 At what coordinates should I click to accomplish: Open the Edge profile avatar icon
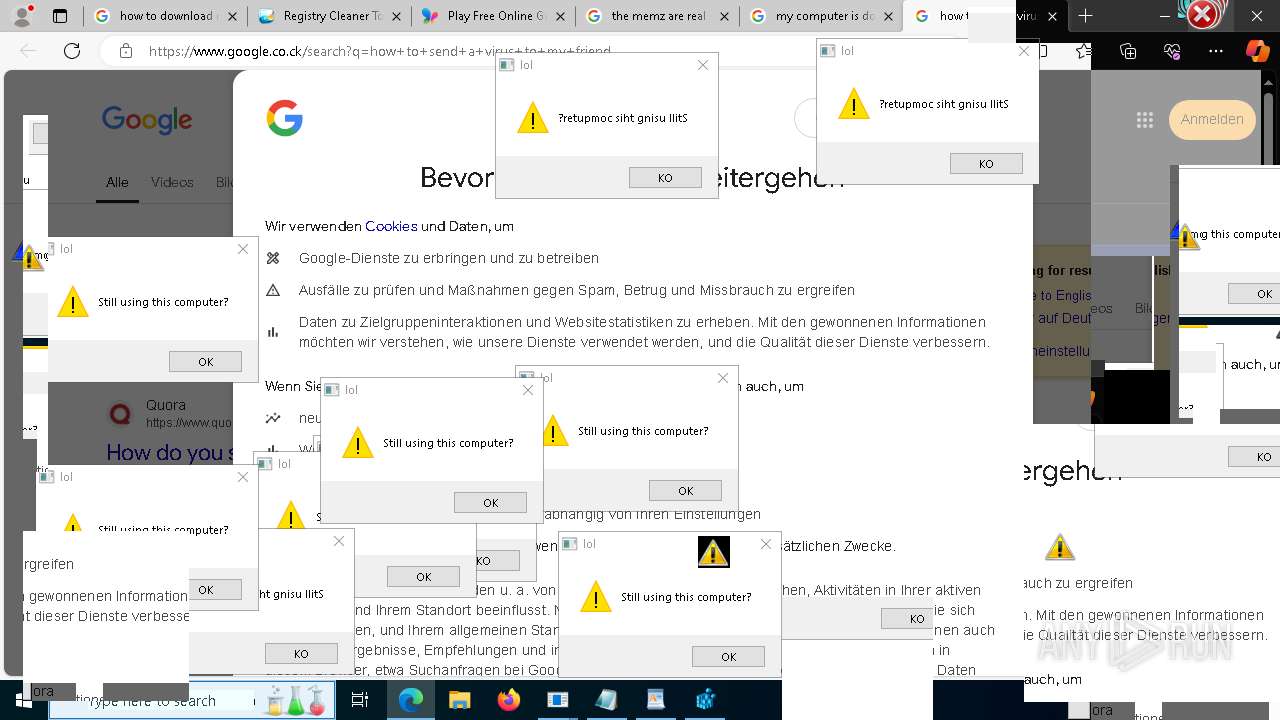tap(23, 15)
